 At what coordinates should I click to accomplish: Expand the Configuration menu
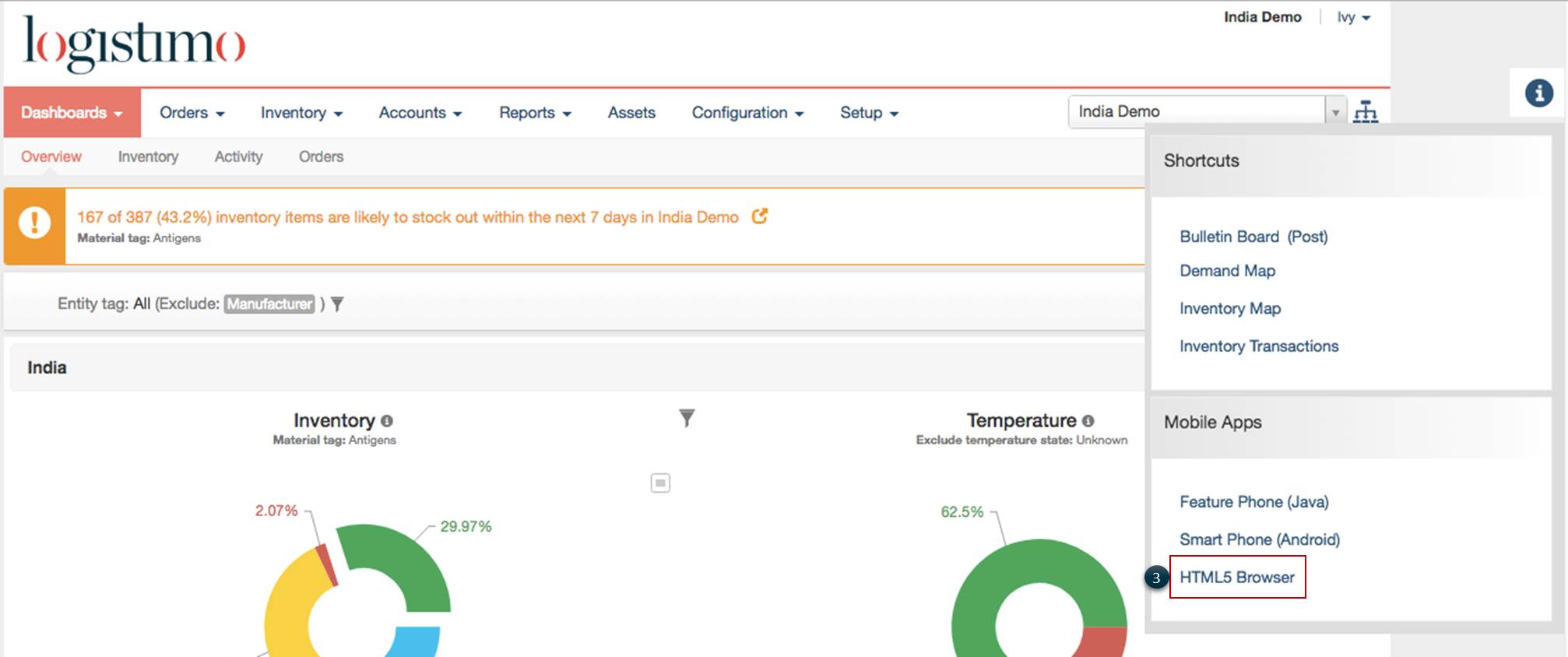pyautogui.click(x=747, y=113)
